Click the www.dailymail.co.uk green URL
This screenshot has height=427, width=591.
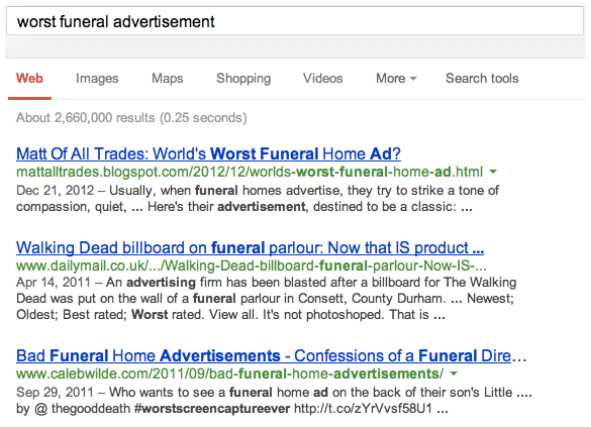[251, 266]
